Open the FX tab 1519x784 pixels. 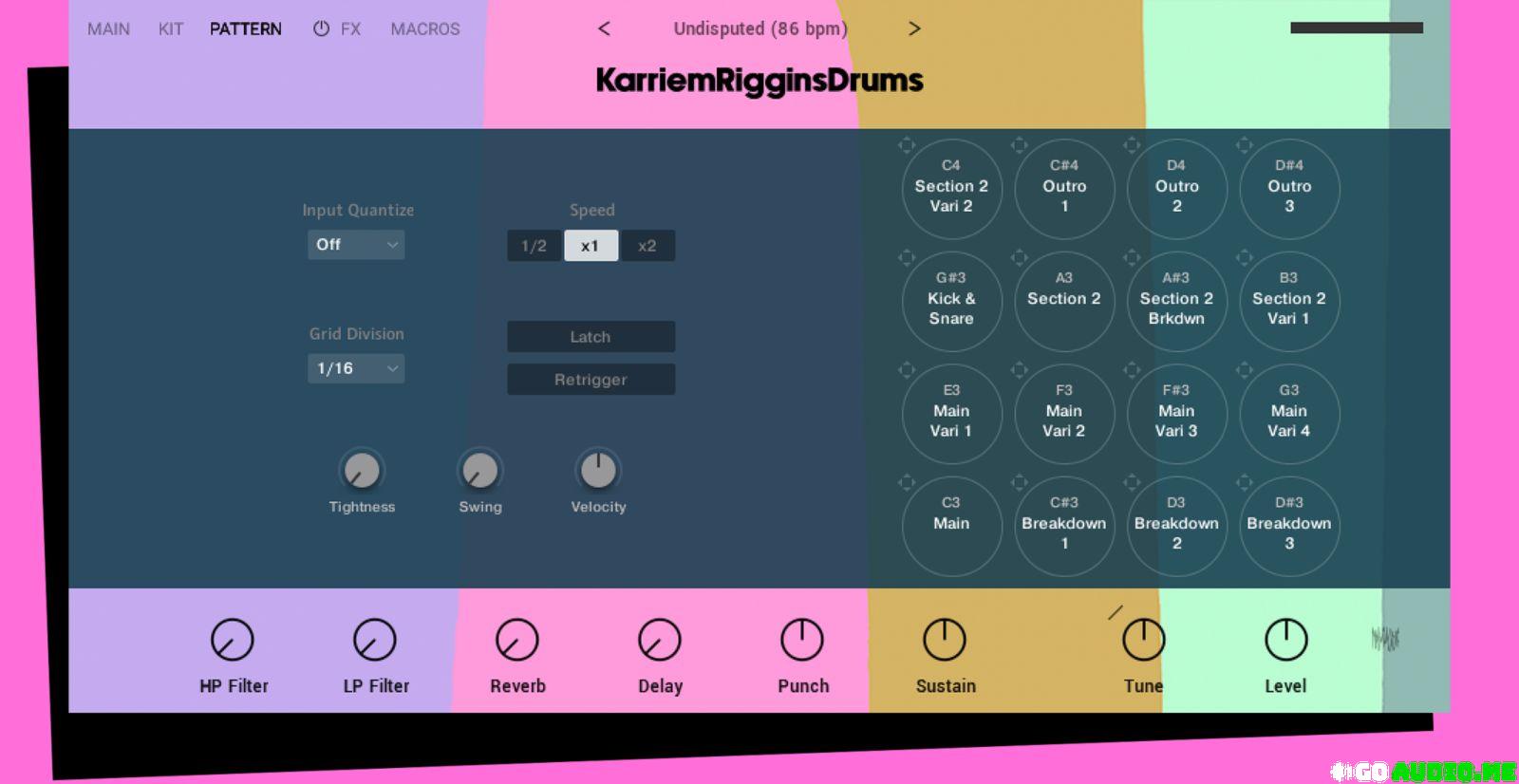pyautogui.click(x=350, y=29)
